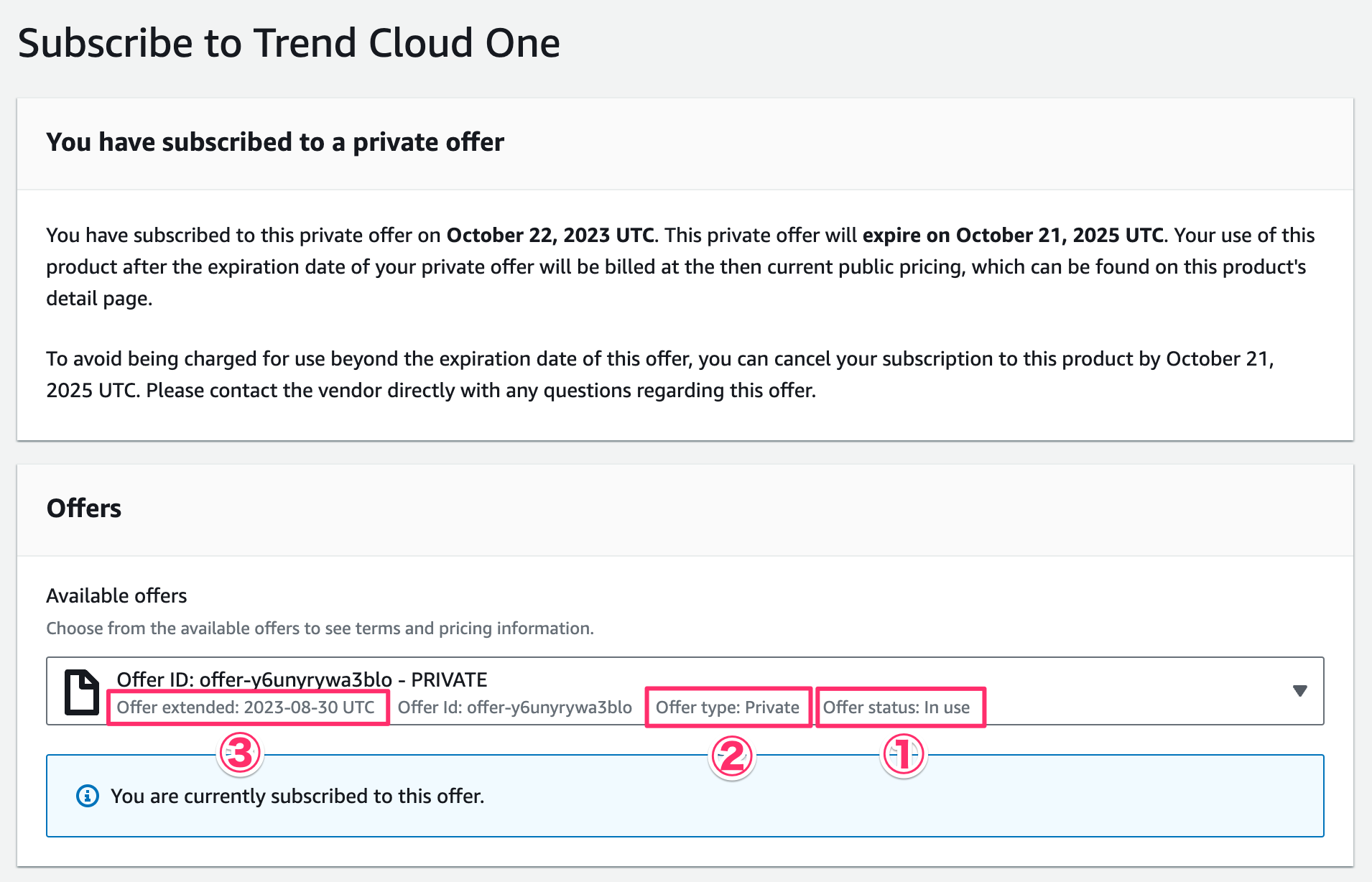Click the page icon in the Available offers row
The height and width of the screenshot is (882, 1372).
click(x=80, y=692)
